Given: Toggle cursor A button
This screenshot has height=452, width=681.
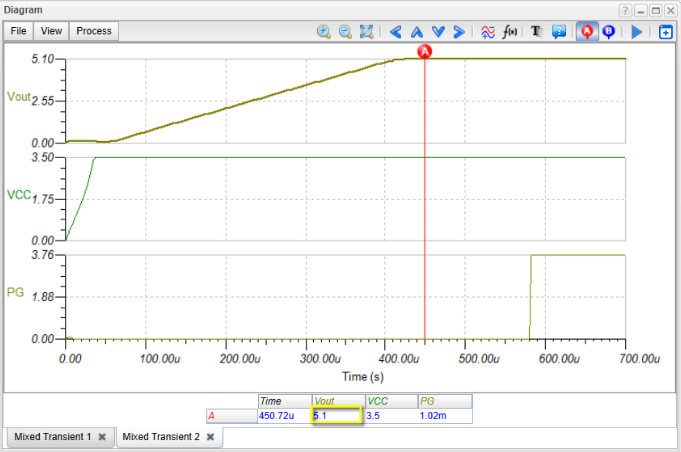Looking at the screenshot, I should pos(587,32).
